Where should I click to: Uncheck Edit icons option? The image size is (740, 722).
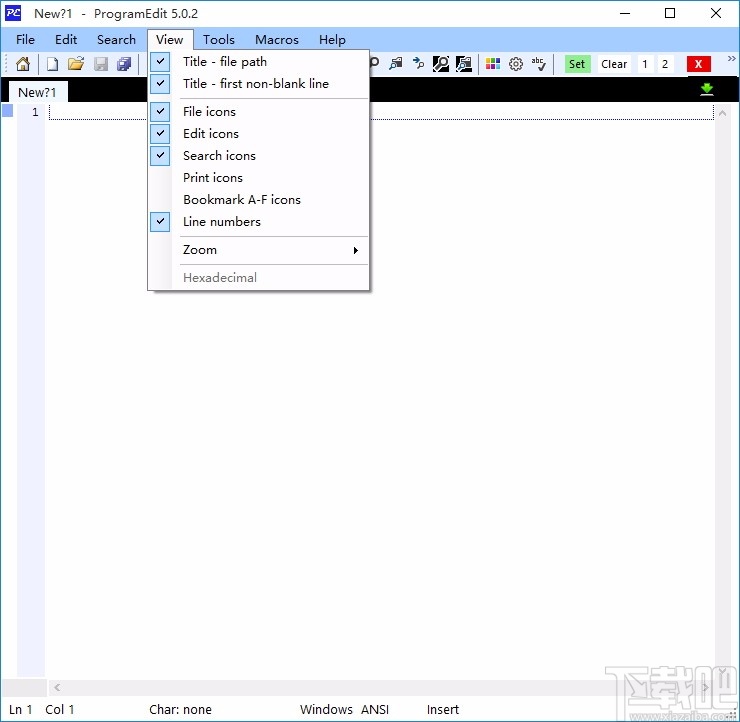click(x=258, y=134)
